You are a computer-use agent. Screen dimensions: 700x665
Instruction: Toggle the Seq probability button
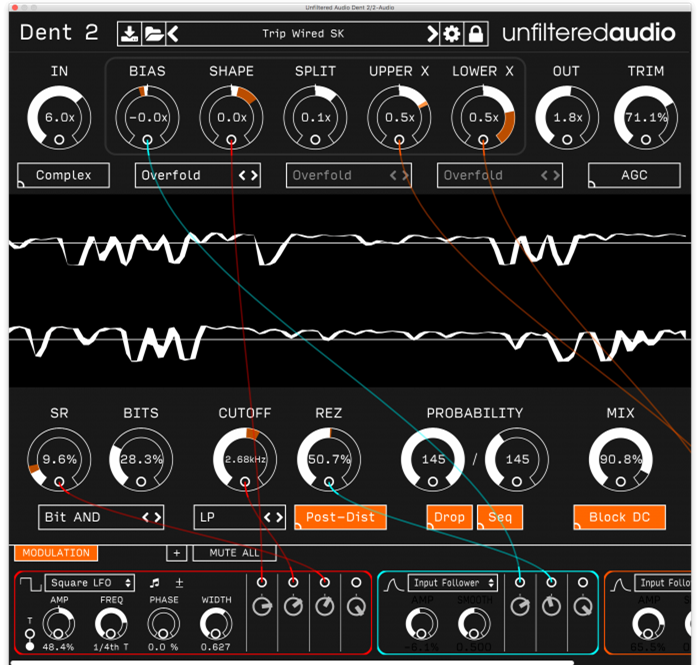click(500, 517)
